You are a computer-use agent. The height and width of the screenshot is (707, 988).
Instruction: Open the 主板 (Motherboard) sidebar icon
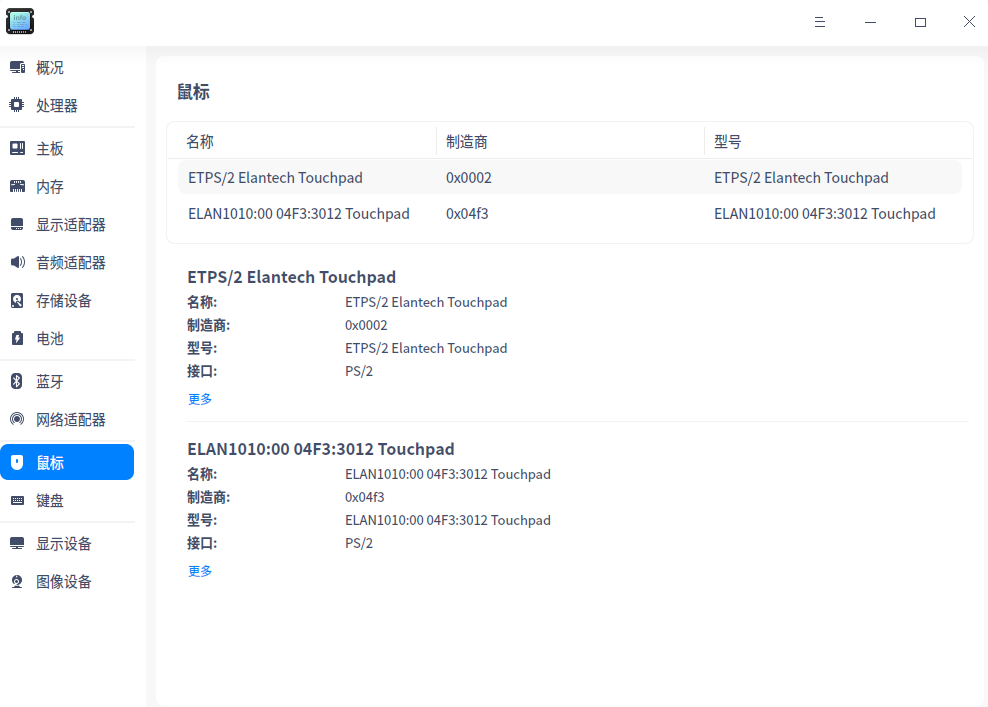[16, 148]
